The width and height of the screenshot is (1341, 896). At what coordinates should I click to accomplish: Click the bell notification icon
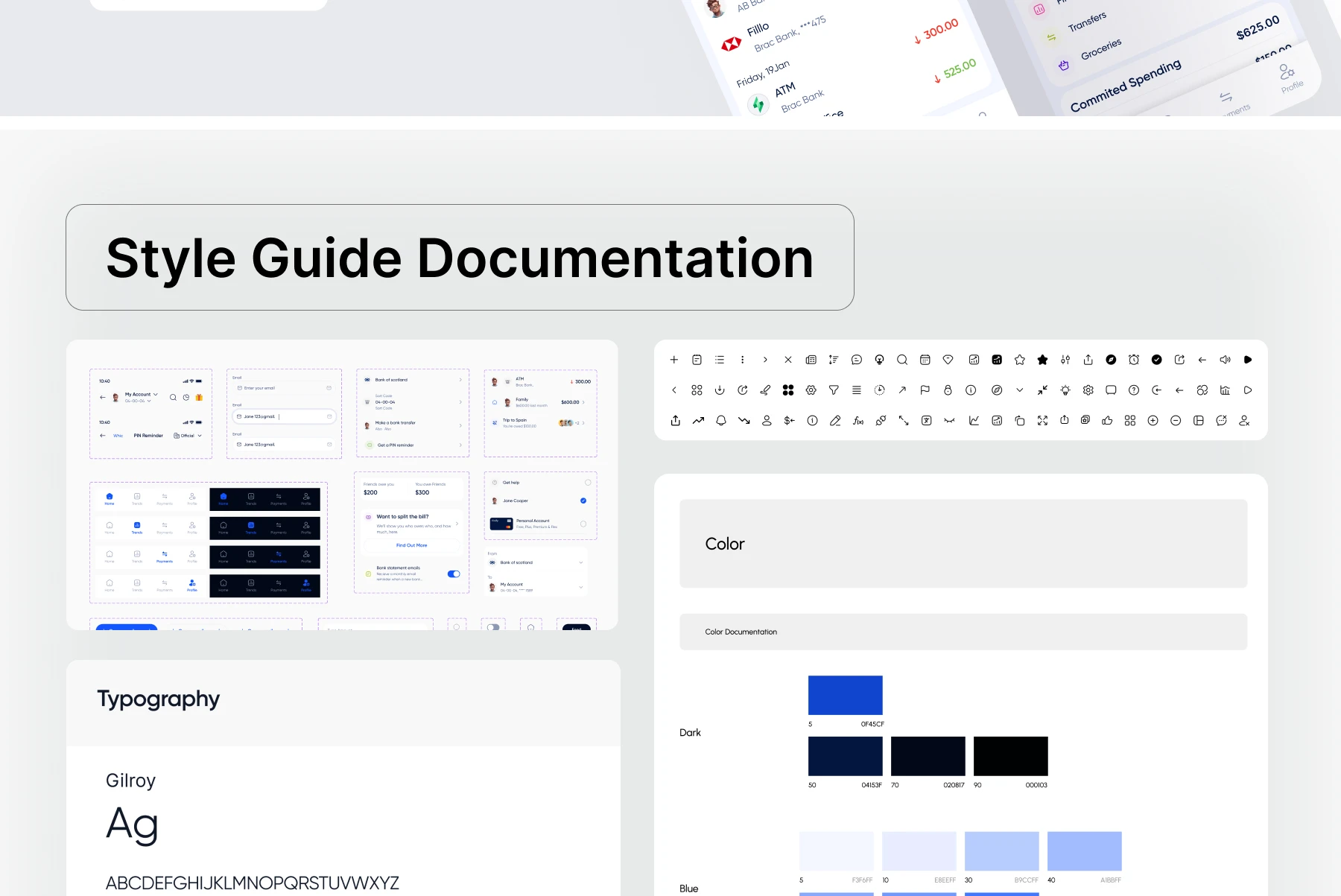pyautogui.click(x=721, y=421)
